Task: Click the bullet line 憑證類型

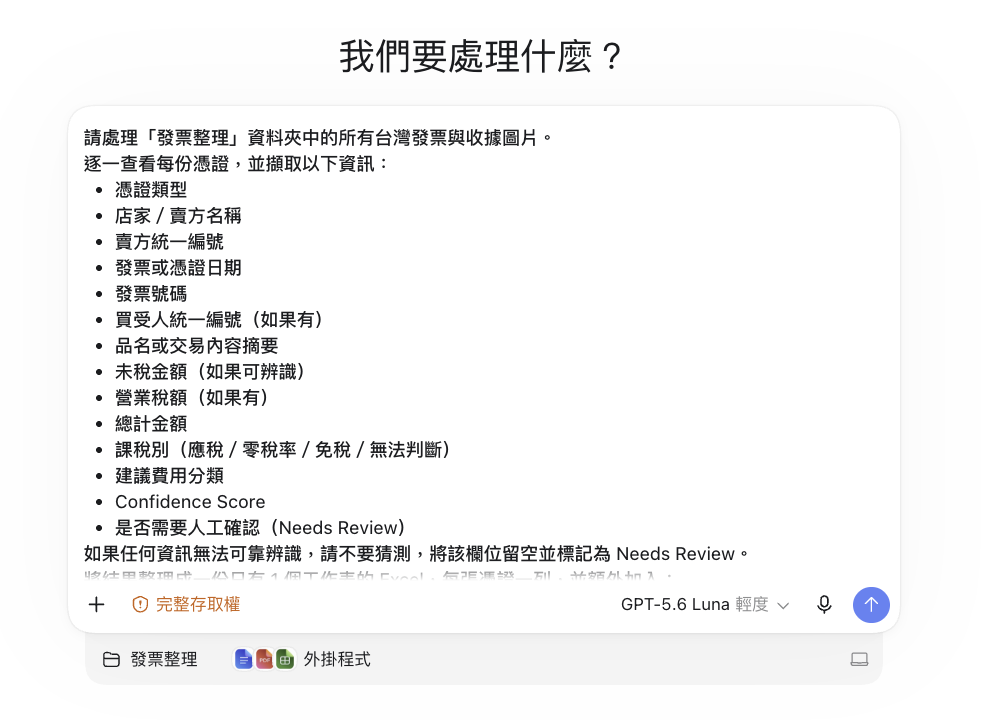Action: pyautogui.click(x=151, y=190)
